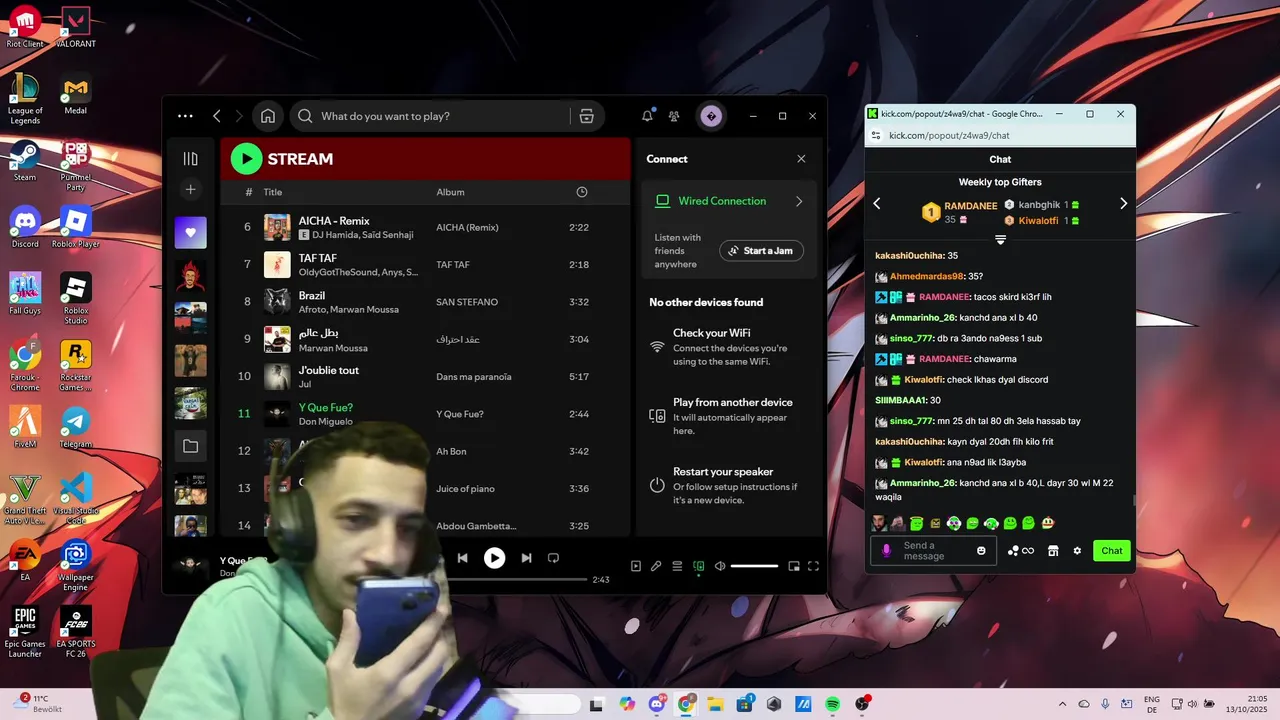Open the three-dot Spotify main menu
Screen dimensions: 1280x720
[x=185, y=116]
